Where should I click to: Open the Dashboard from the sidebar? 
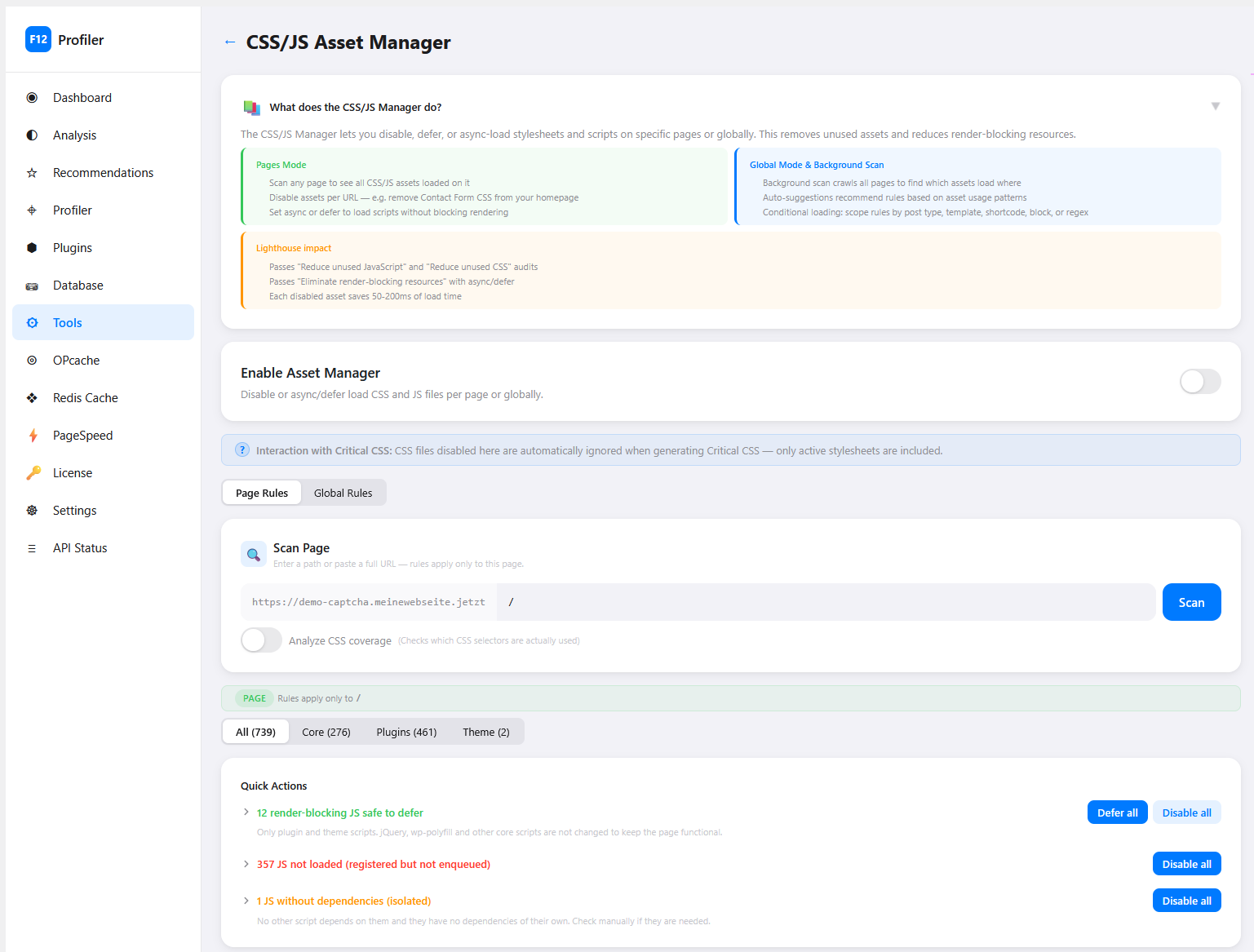coord(82,97)
